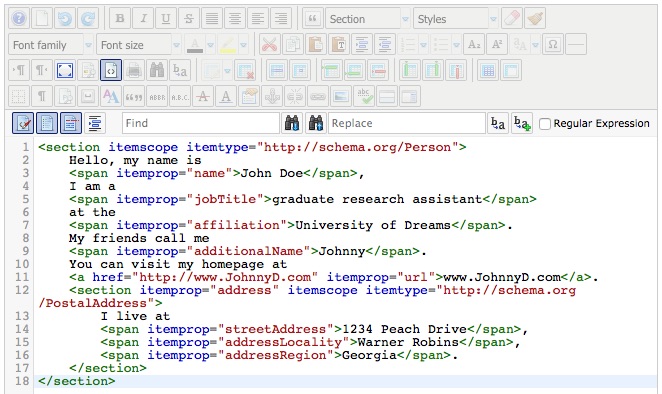Click the redo arrow icon
This screenshot has width=662, height=394.
[x=88, y=19]
